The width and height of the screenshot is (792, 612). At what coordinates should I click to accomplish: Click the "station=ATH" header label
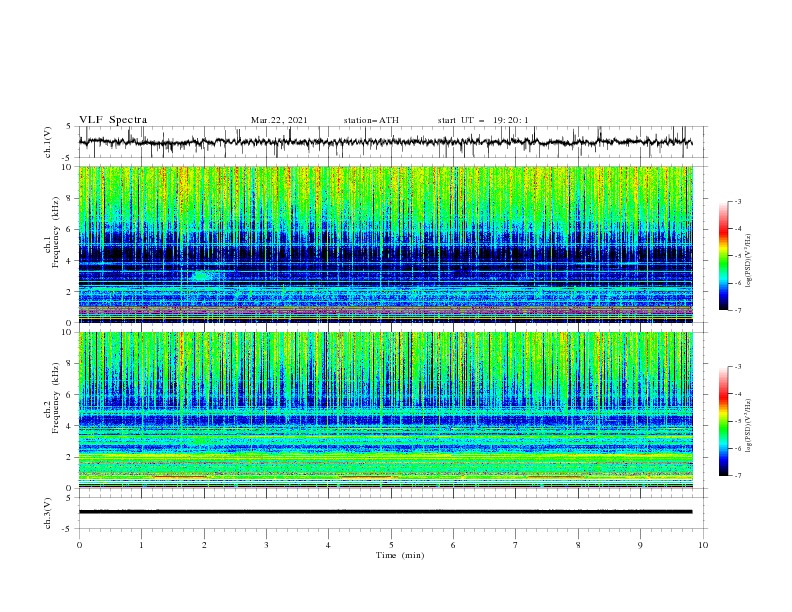click(x=371, y=120)
